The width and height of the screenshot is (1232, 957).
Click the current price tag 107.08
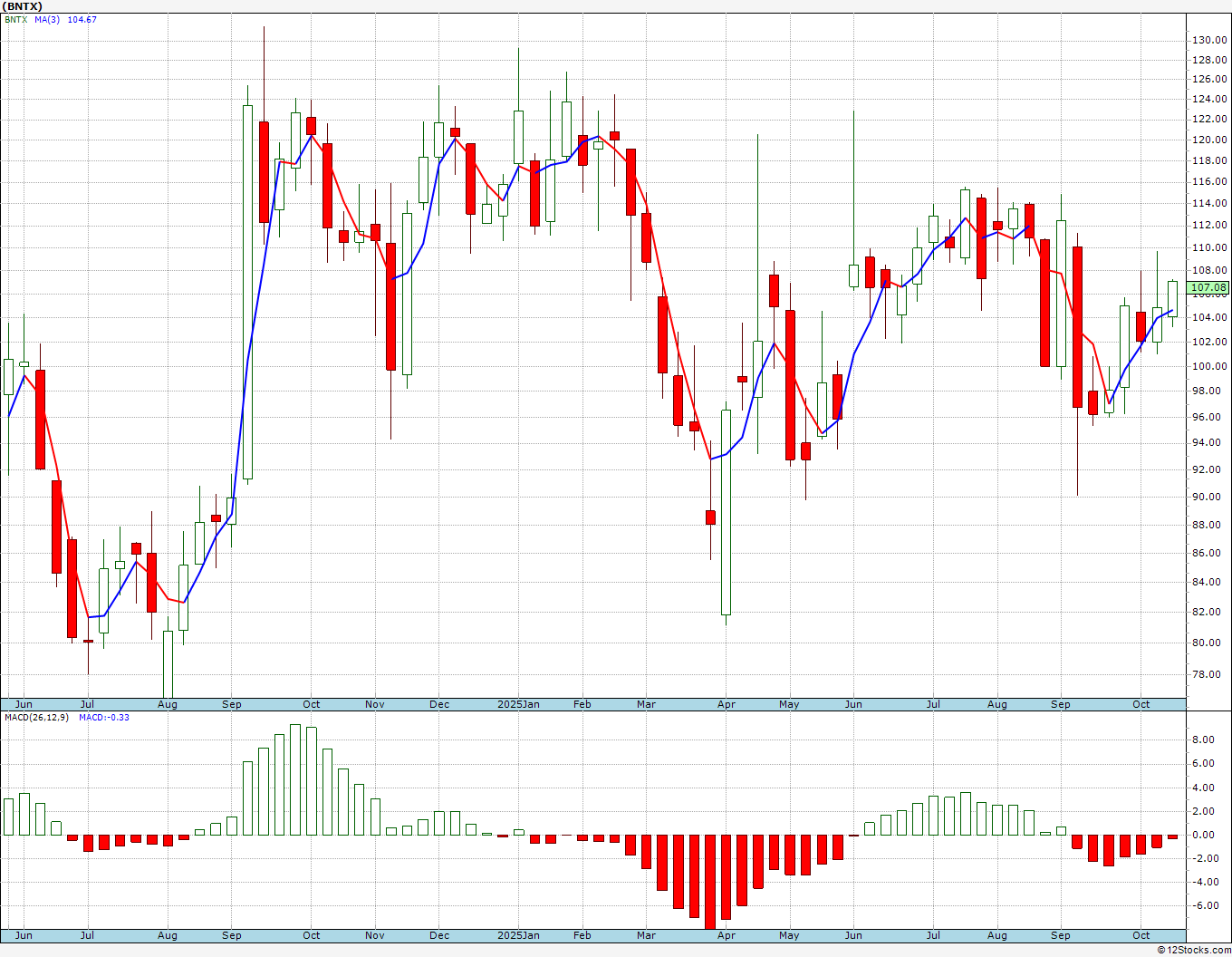click(x=1208, y=288)
